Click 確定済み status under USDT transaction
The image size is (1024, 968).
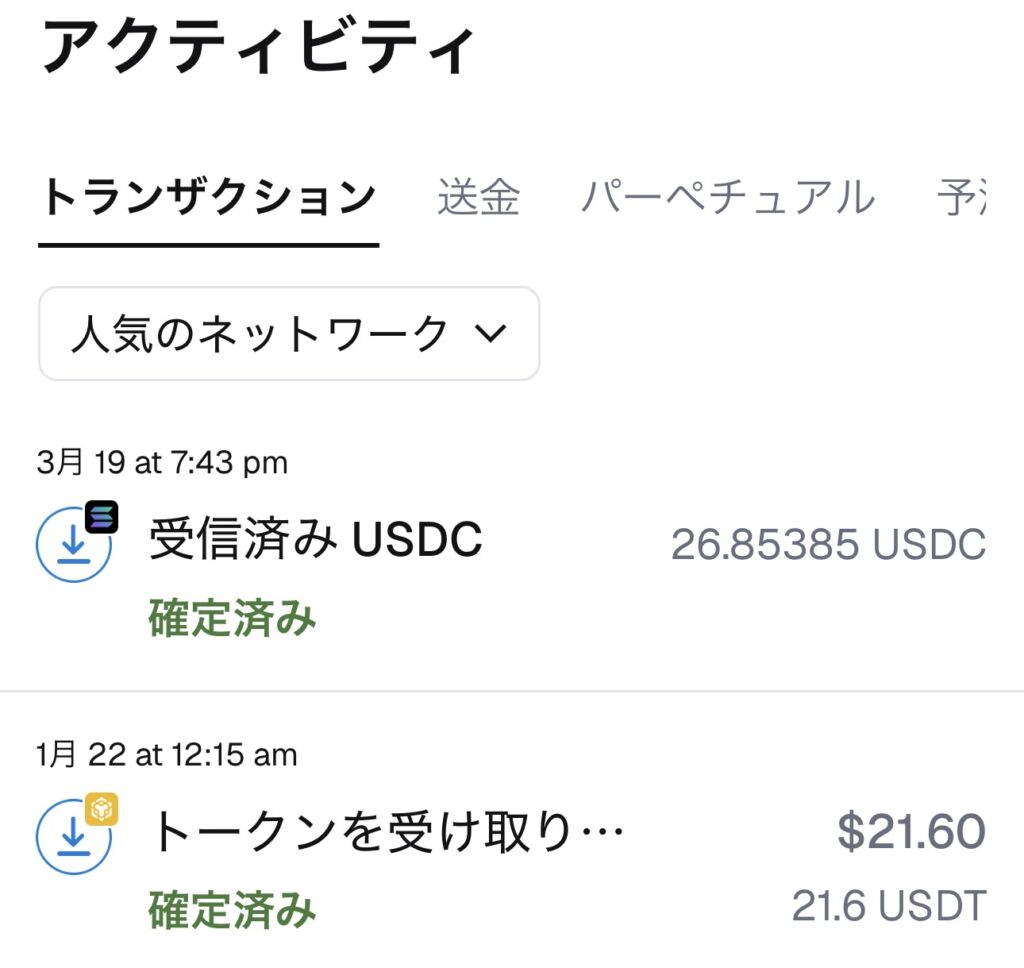[232, 910]
